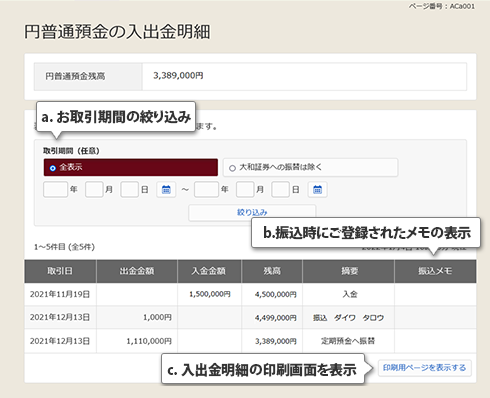The height and width of the screenshot is (398, 490).
Task: Click the start year input field
Action: point(55,190)
